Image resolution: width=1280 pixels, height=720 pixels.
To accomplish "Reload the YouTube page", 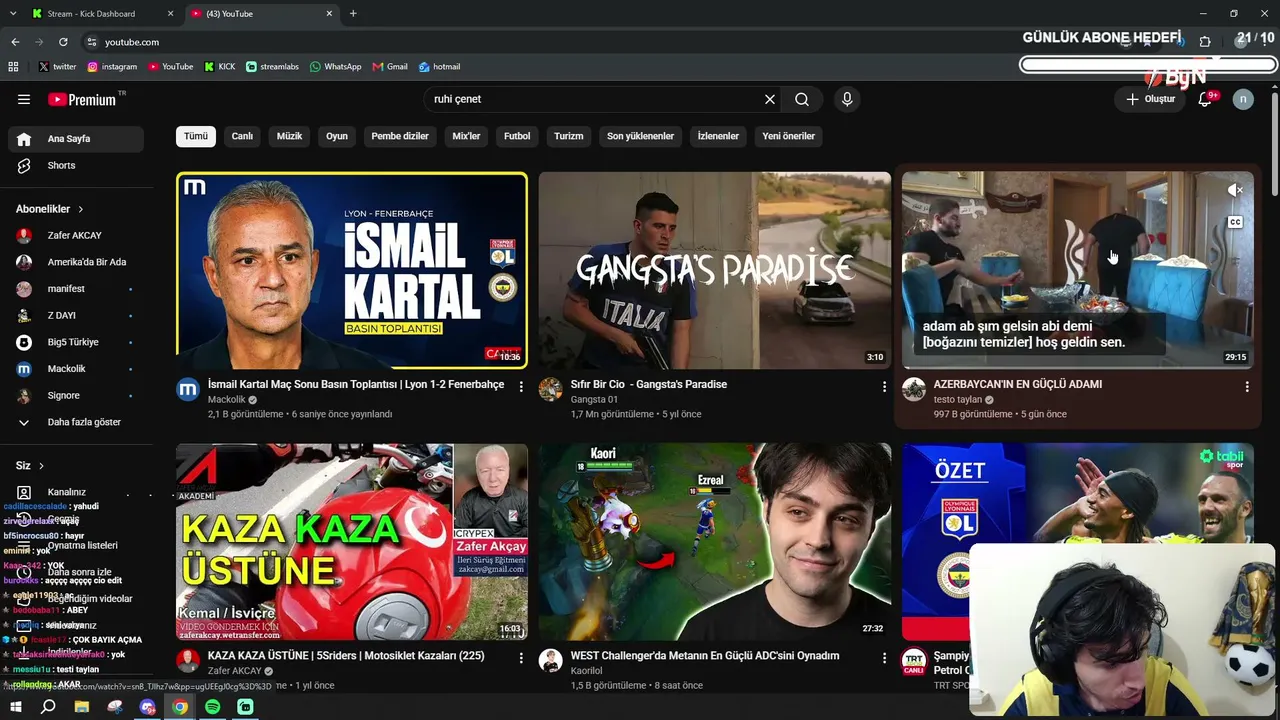I will [63, 42].
